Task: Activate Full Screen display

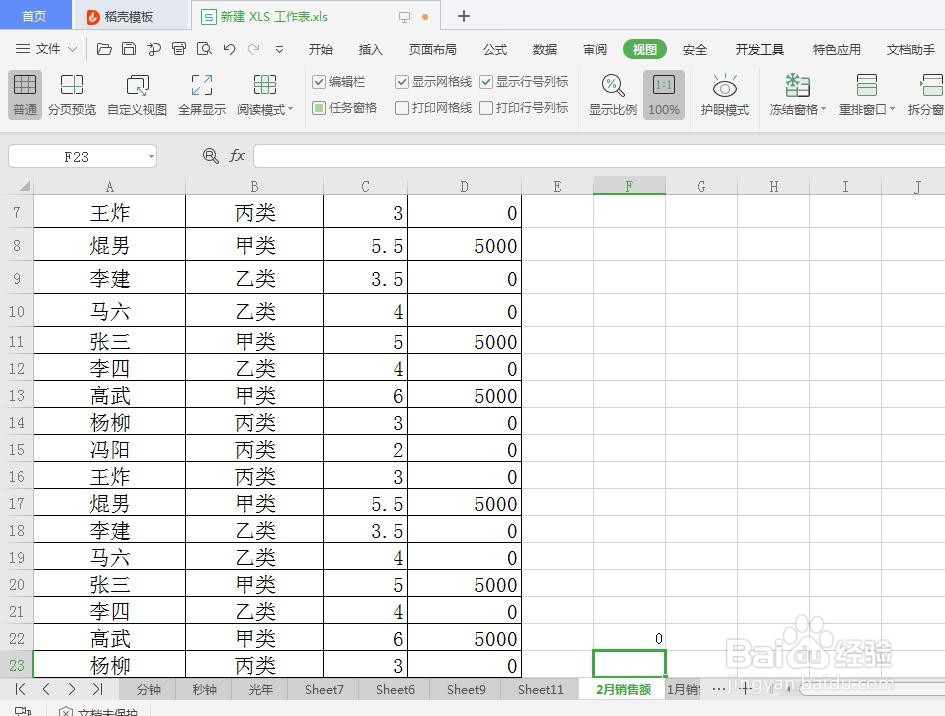Action: coord(201,95)
